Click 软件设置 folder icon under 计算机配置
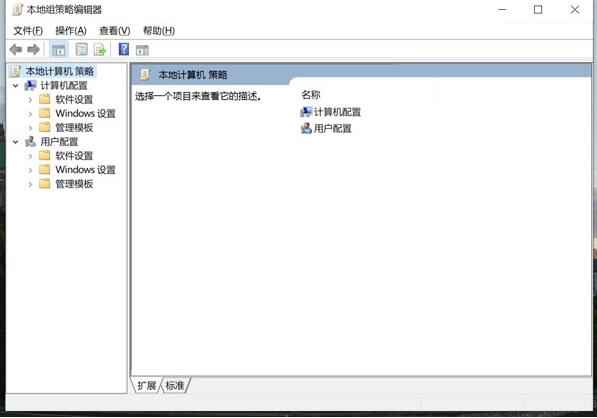Viewport: 597px width, 418px height. (x=45, y=99)
